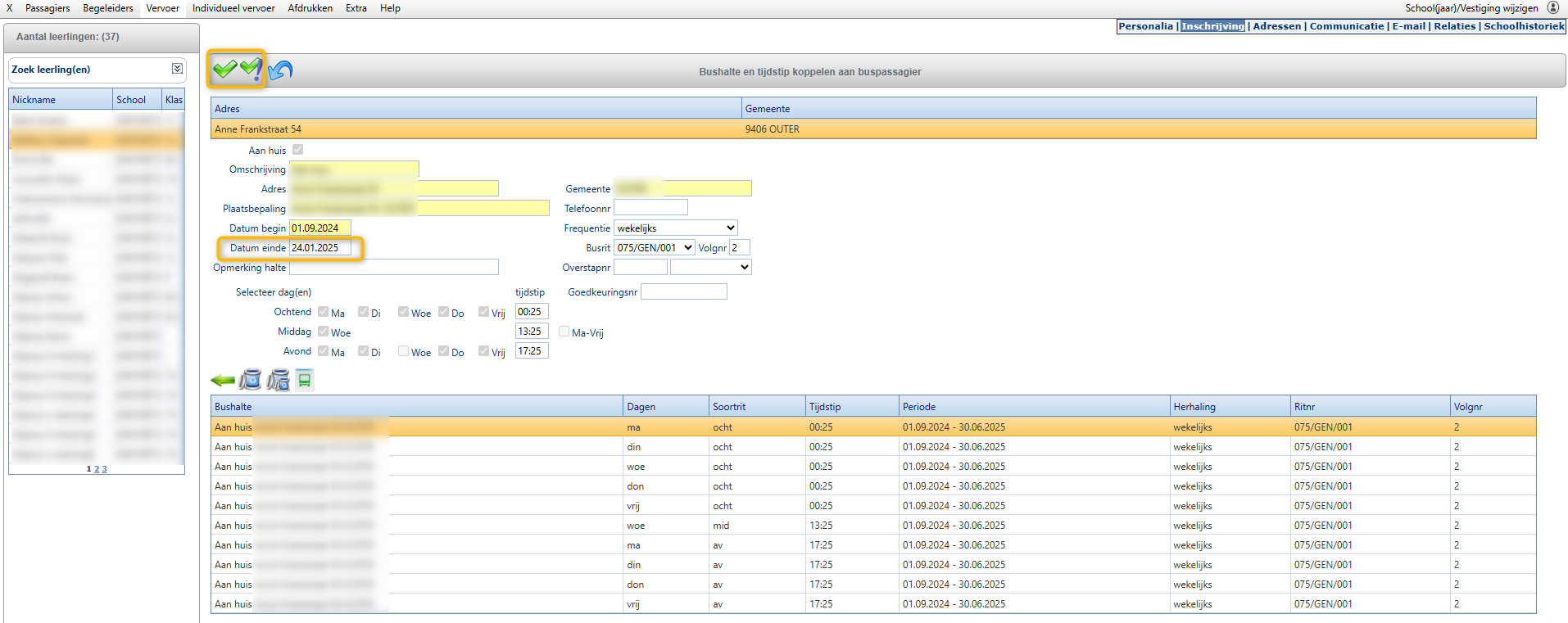Switch to the Schoolhistoriek tab
1568x623 pixels.
click(1524, 26)
